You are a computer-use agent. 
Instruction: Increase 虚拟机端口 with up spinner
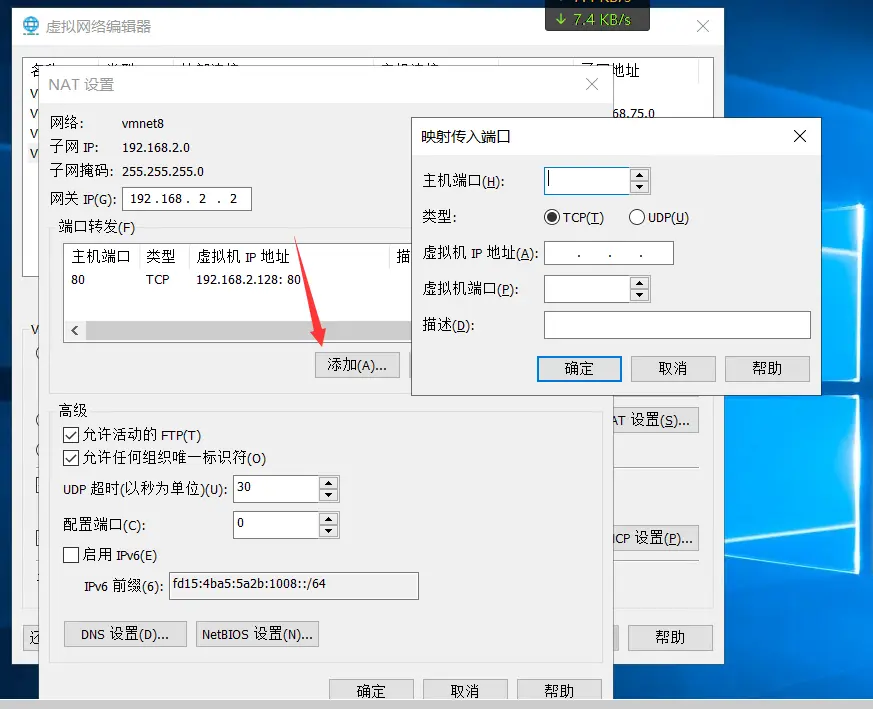[639, 283]
